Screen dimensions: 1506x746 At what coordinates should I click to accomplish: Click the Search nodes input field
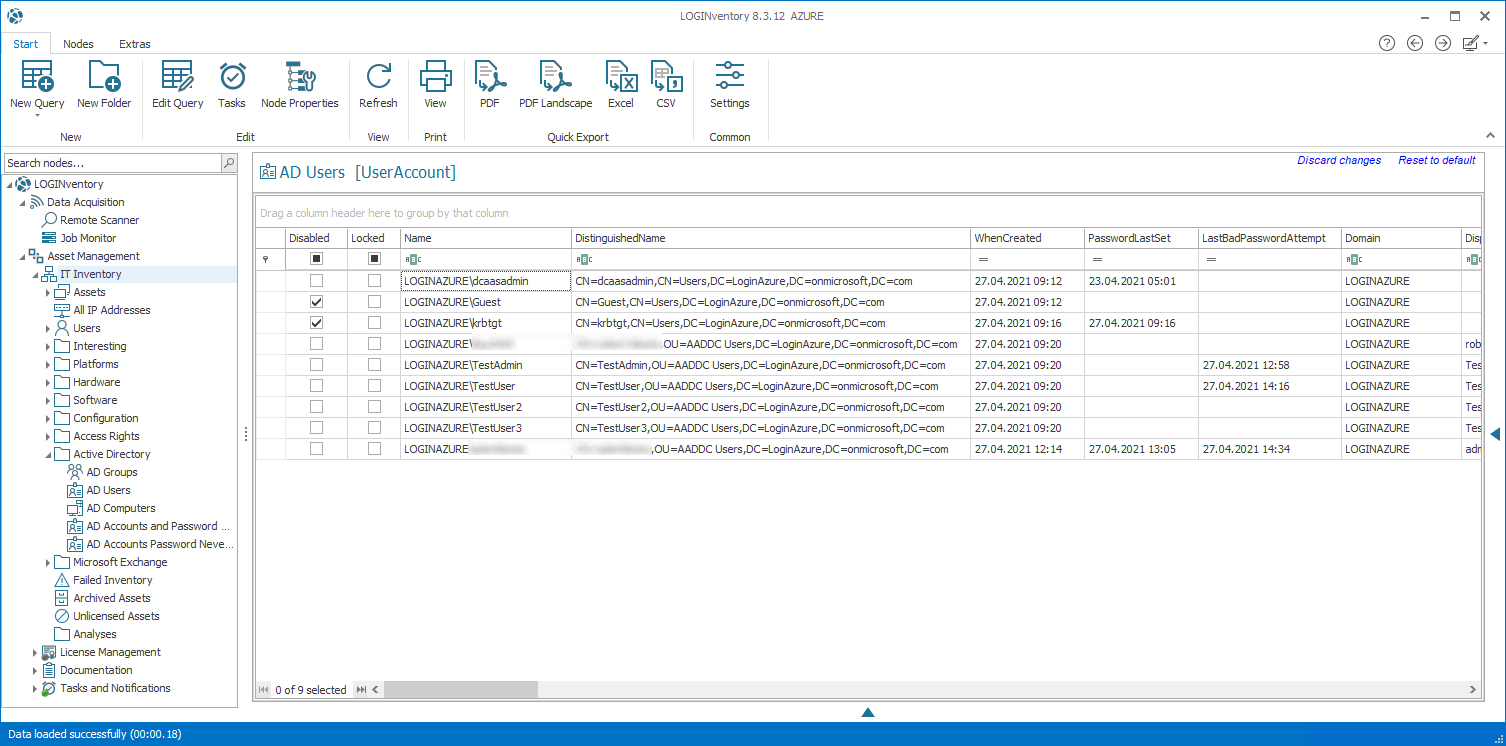tap(112, 163)
